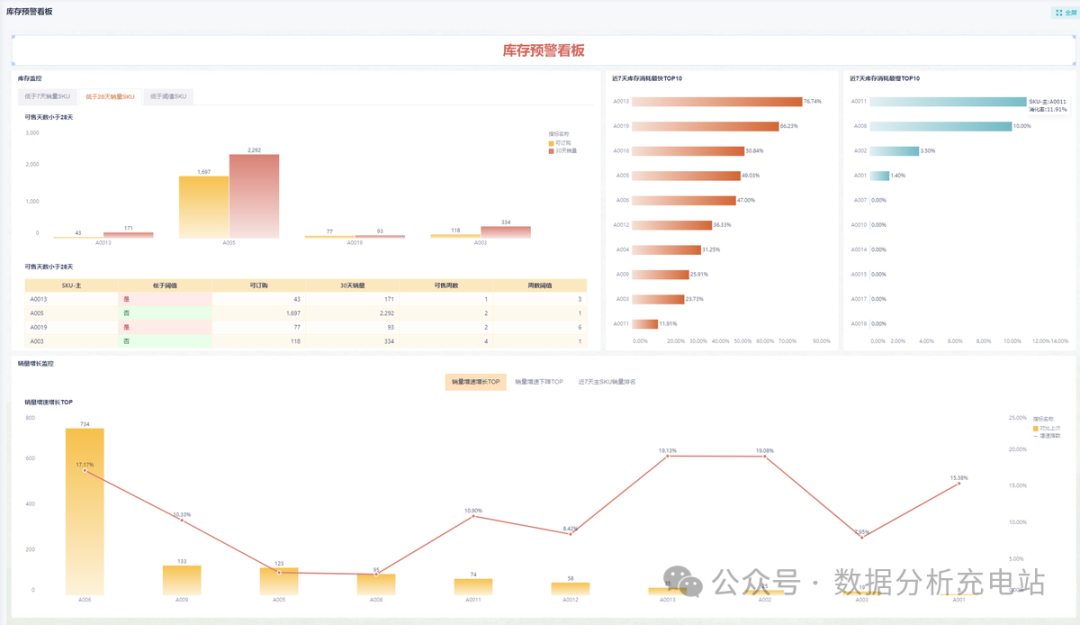Click the 30天销量 table column header
1080x625 pixels.
coord(353,285)
